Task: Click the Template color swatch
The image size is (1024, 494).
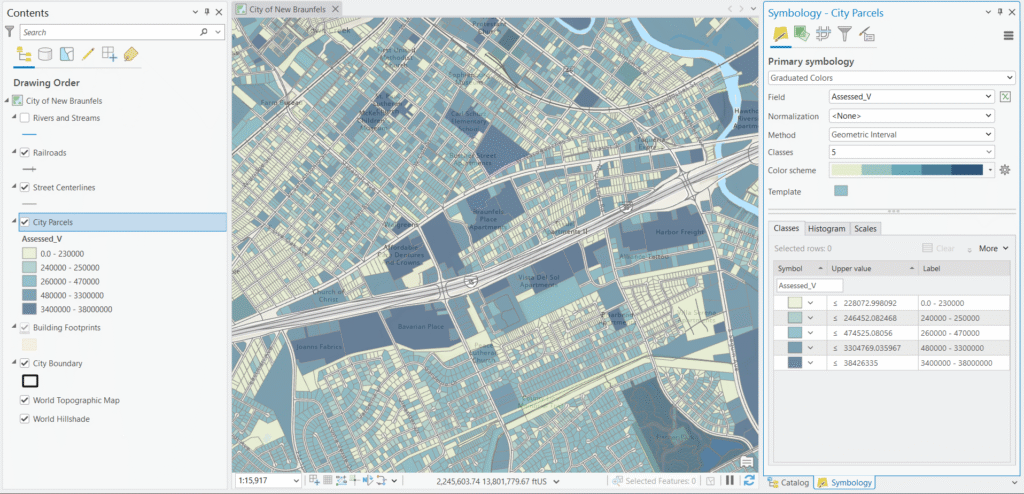Action: (x=841, y=191)
